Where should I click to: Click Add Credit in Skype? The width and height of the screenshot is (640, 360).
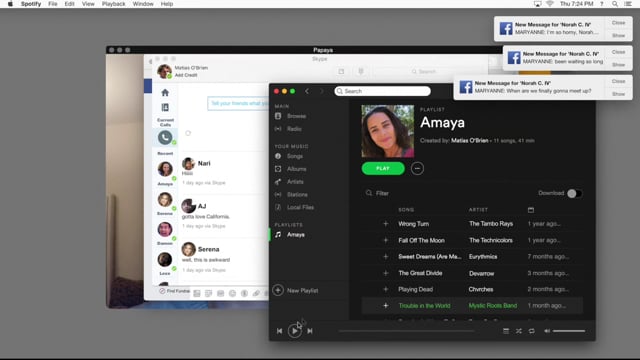pos(186,75)
